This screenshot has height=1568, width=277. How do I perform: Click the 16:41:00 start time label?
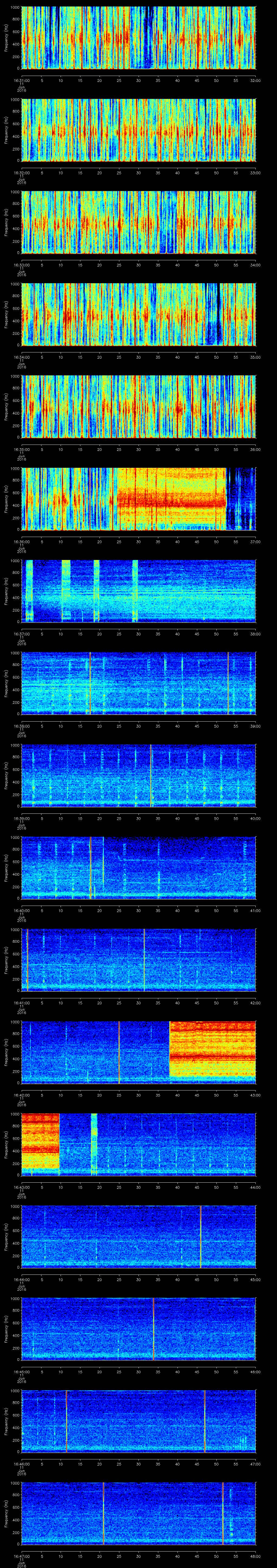click(x=22, y=1003)
